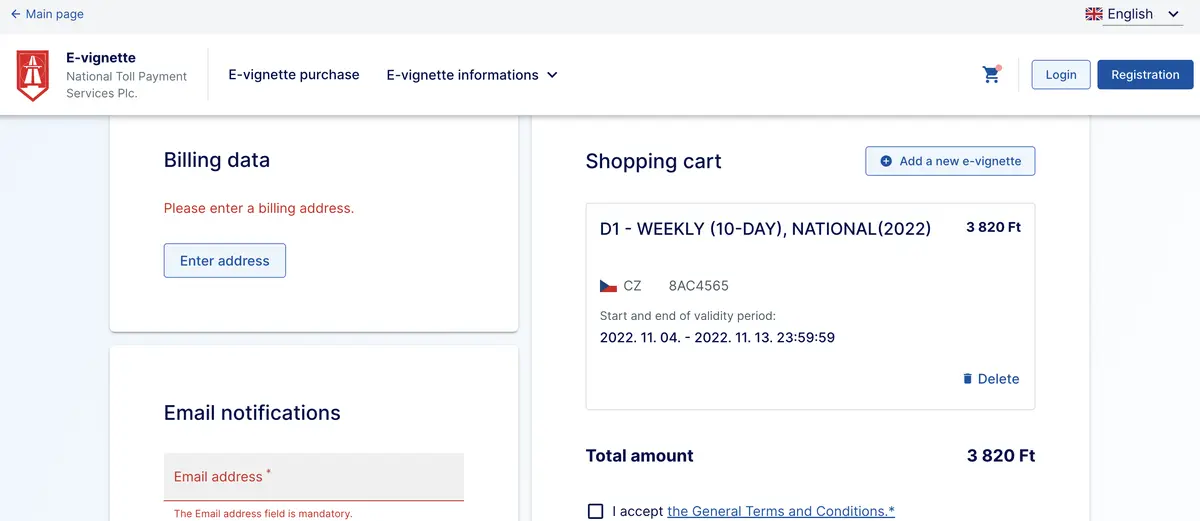Screen dimensions: 1200x521
Task: Click Add a new e-vignette button
Action: click(x=950, y=161)
